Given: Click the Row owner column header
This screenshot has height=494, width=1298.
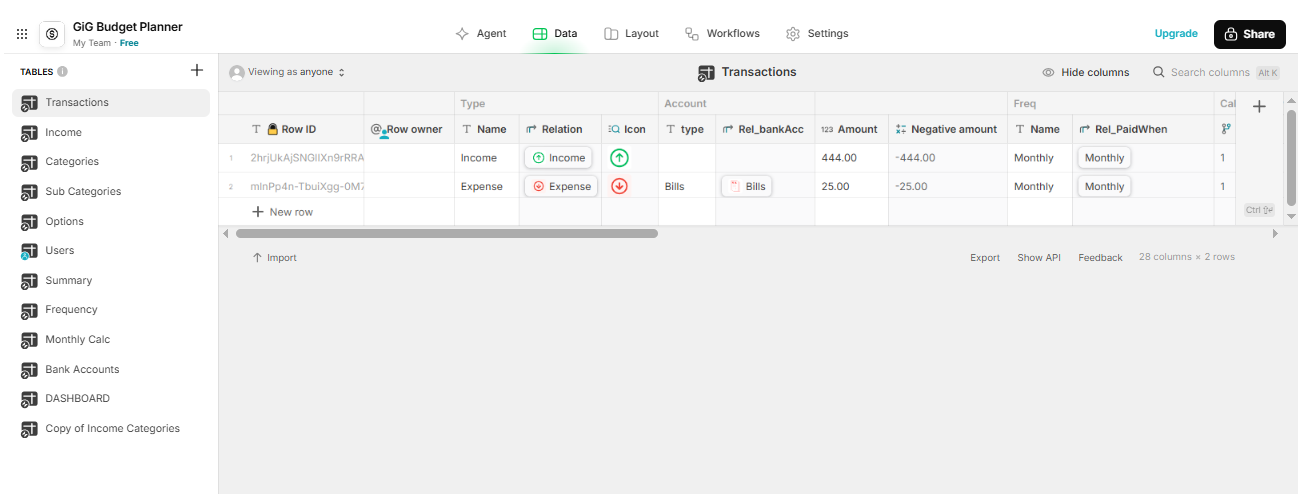Looking at the screenshot, I should tap(409, 129).
